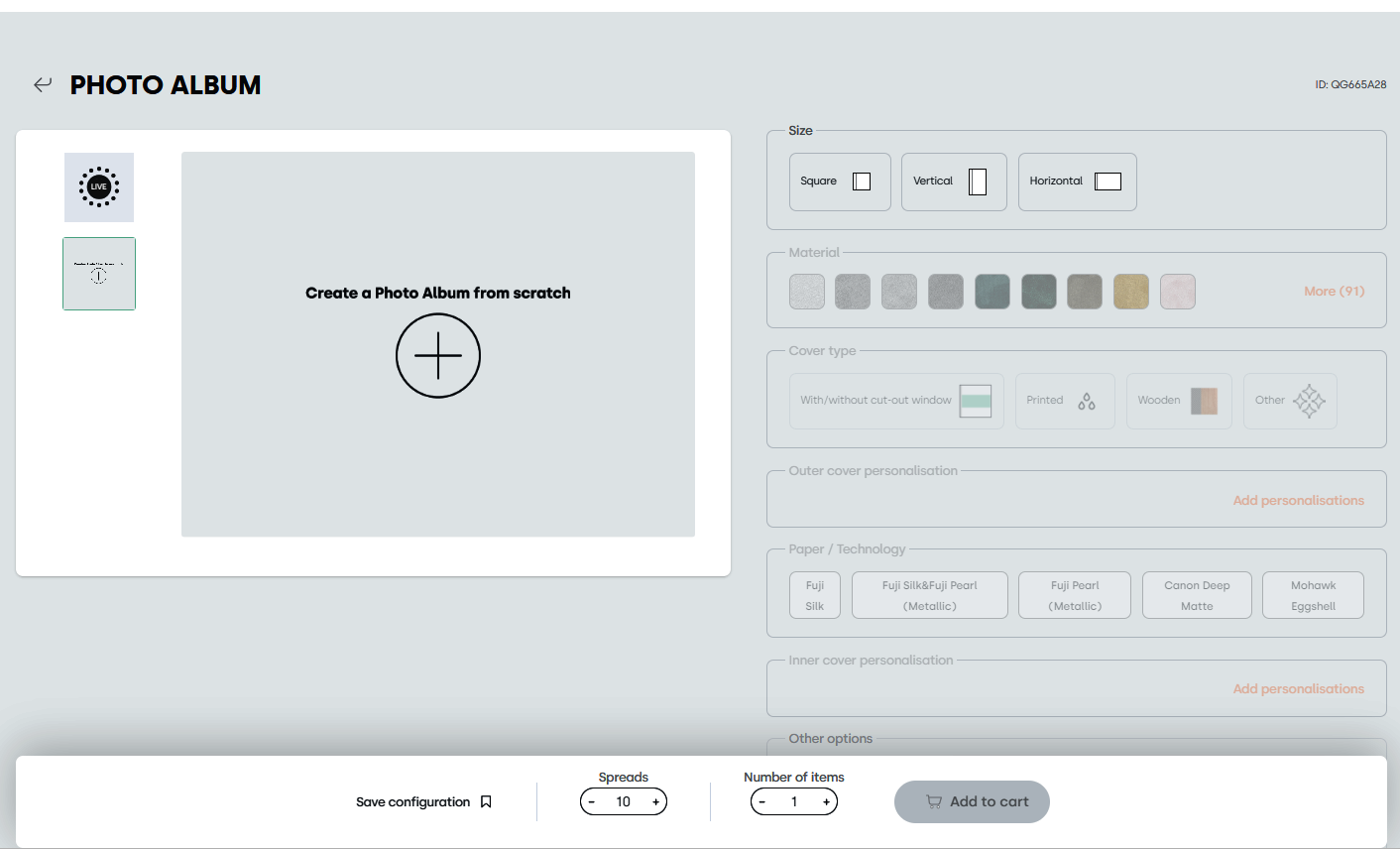Screen dimensions: 1400x849
Task: Open More (91) materials
Action: 1335,292
